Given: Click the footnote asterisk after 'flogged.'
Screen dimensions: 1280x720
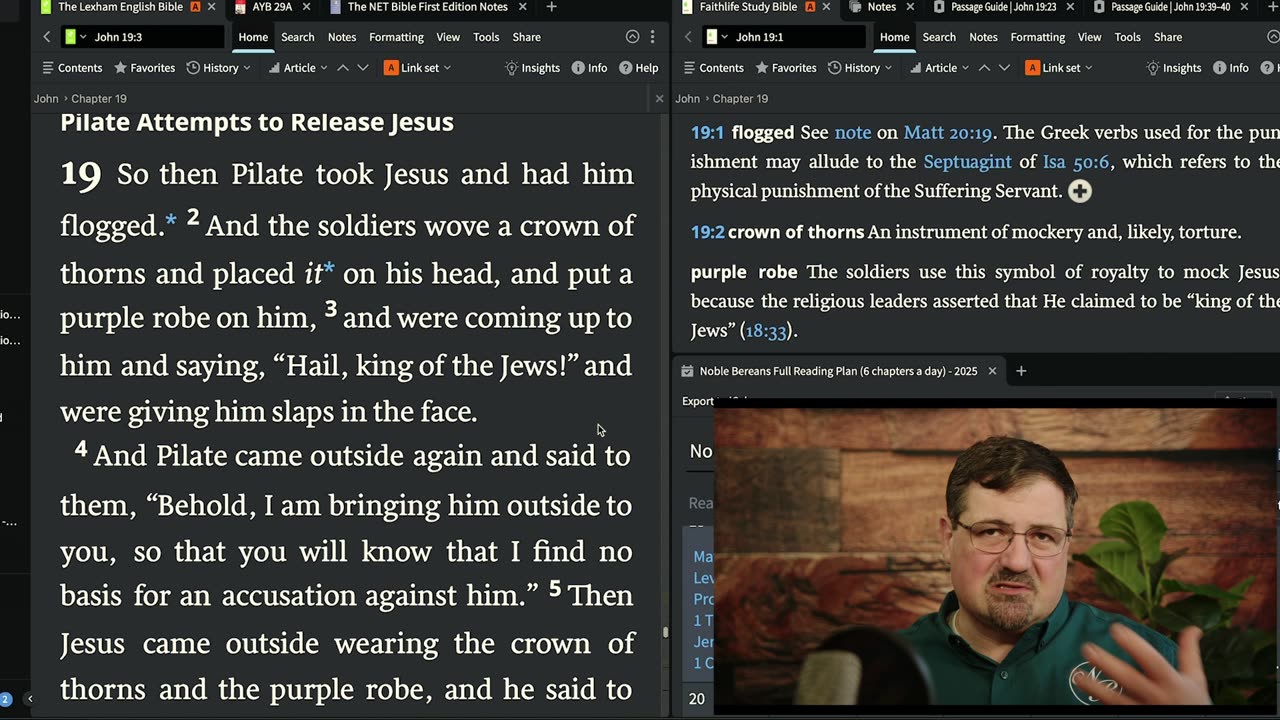Looking at the screenshot, I should 171,222.
